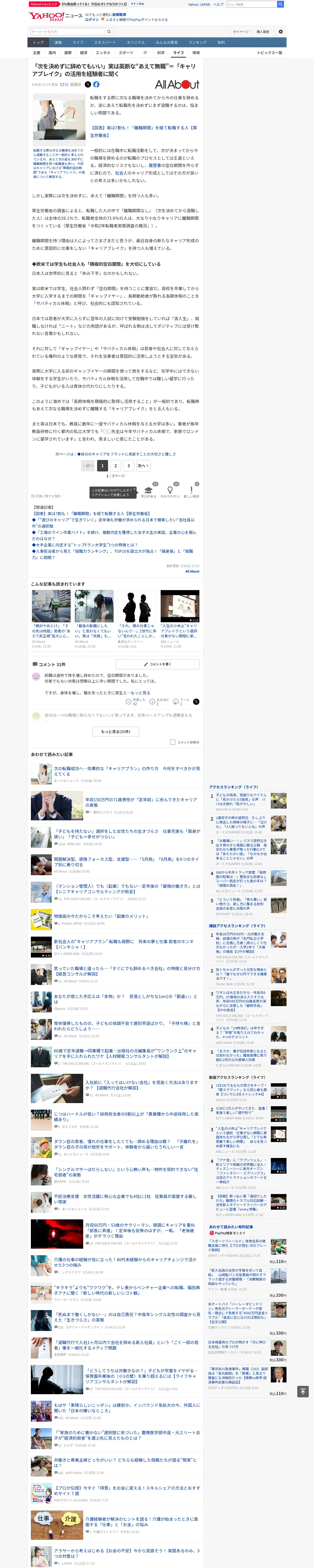Viewport: 314px width, 1568px height.
Task: Click the keyword search input field
Action: [x=68, y=32]
